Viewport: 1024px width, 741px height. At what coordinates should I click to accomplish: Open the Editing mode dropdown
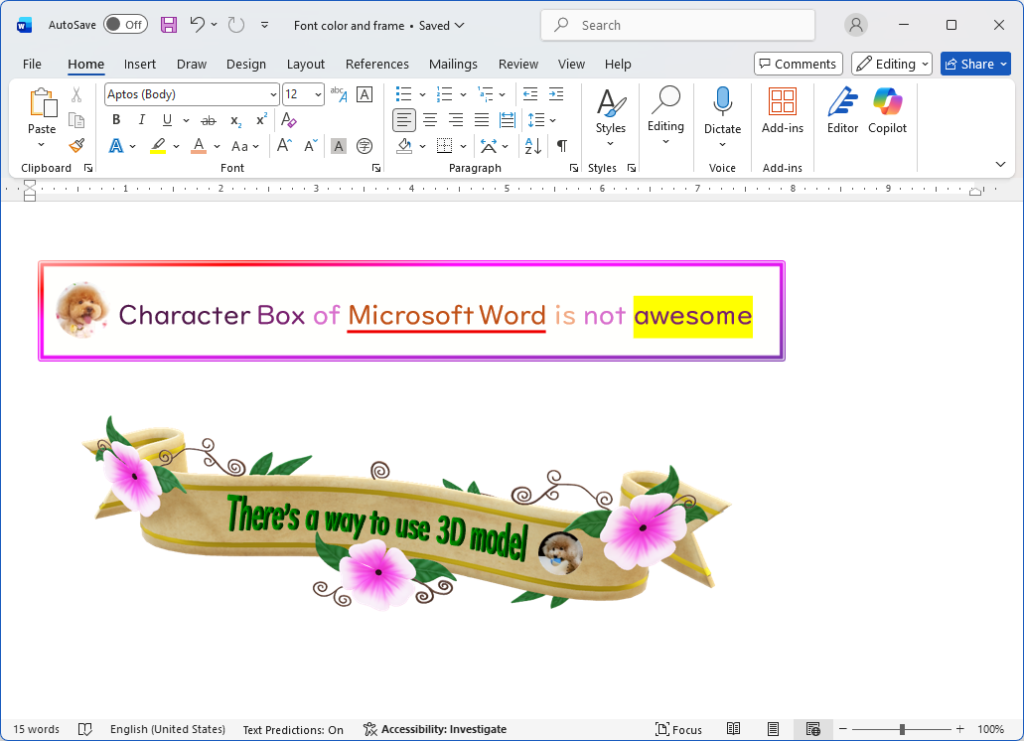click(x=891, y=64)
